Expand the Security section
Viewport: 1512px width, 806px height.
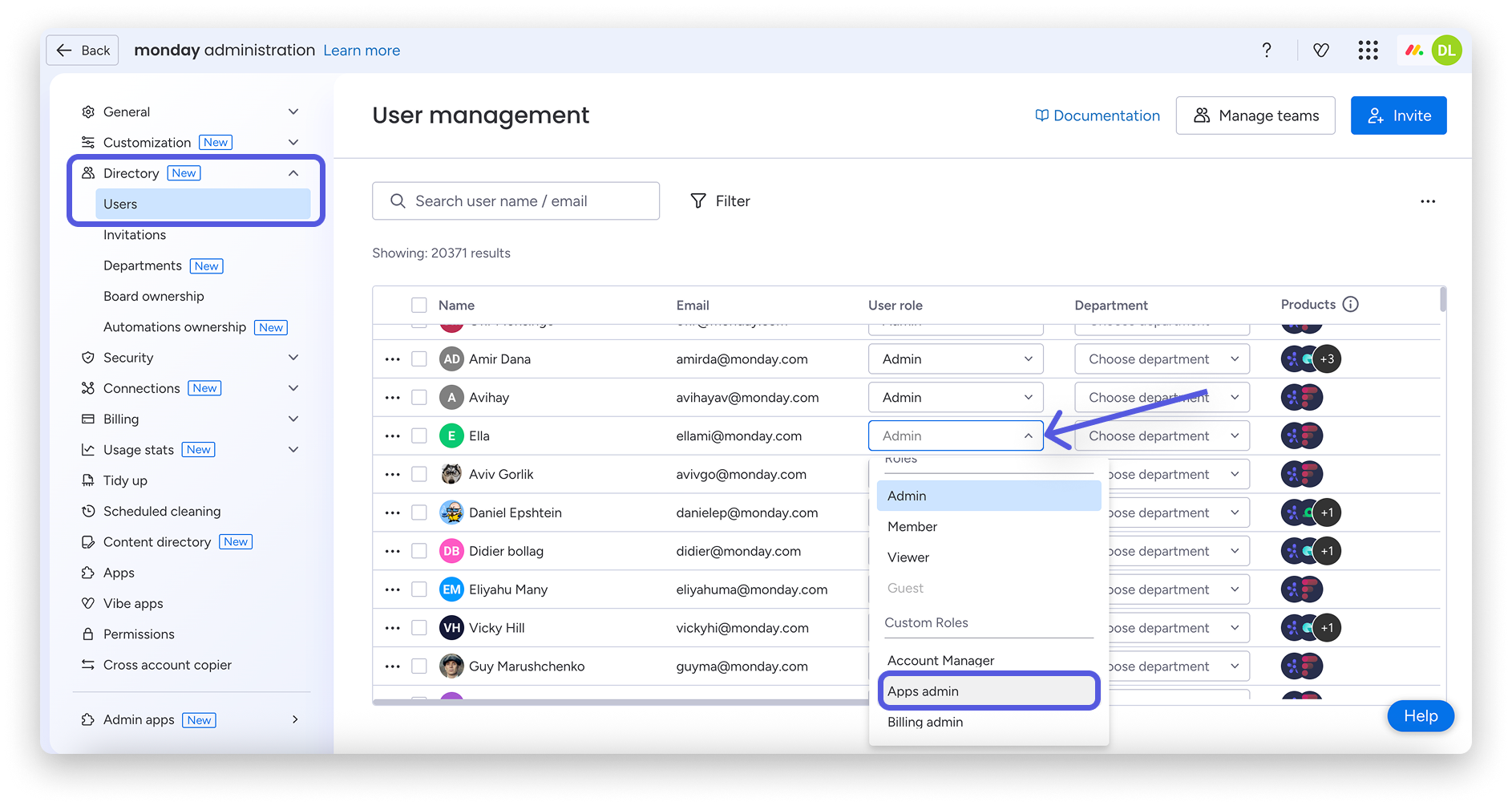pyautogui.click(x=293, y=358)
